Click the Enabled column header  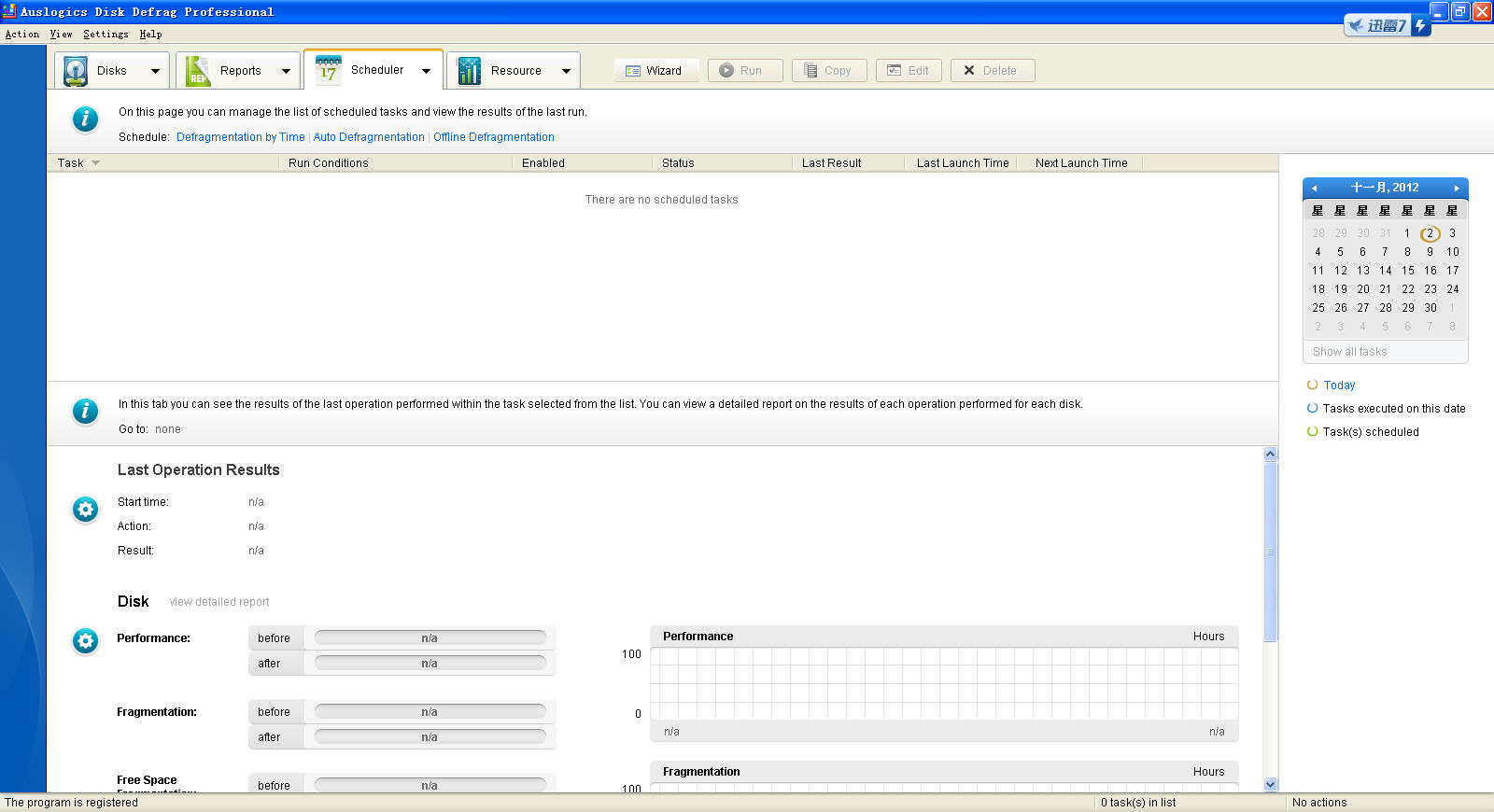[582, 163]
